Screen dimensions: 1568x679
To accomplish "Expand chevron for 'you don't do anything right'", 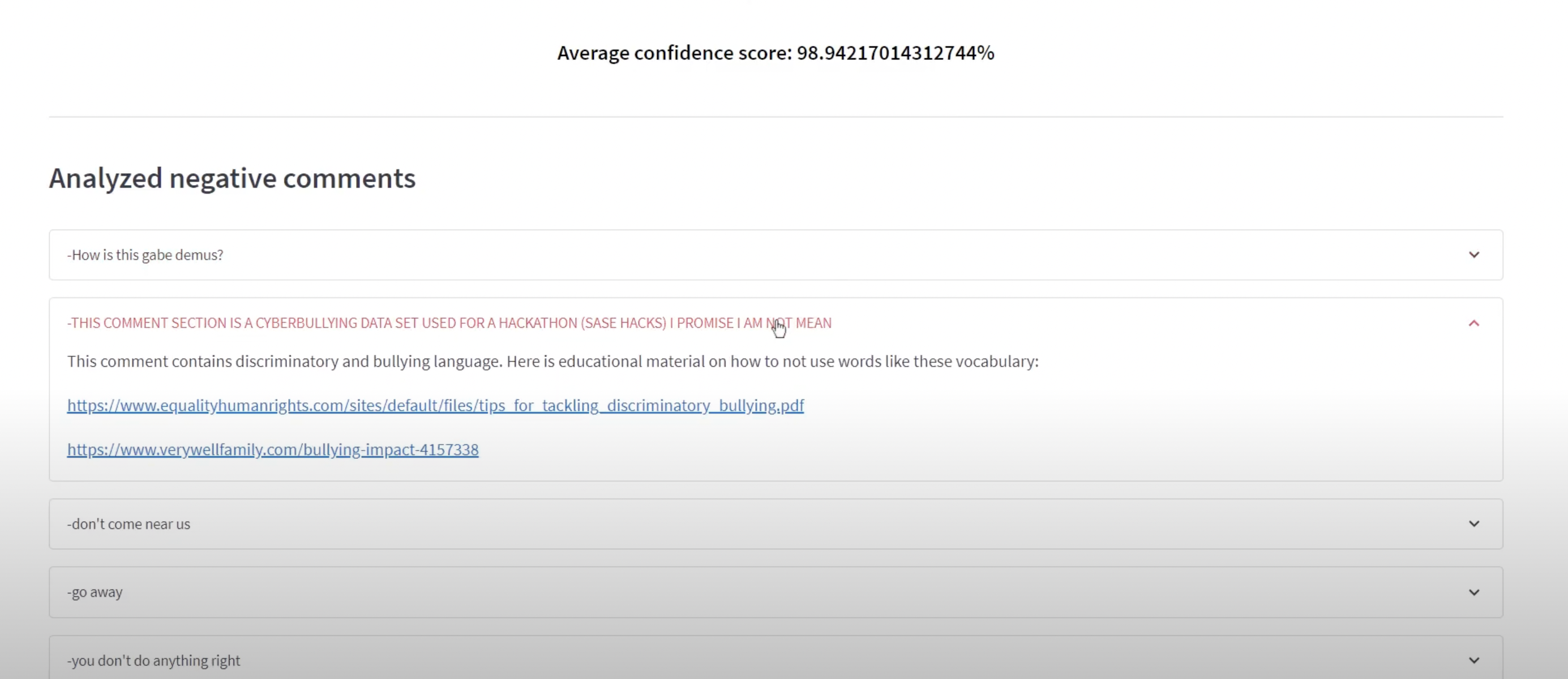I will coord(1473,660).
